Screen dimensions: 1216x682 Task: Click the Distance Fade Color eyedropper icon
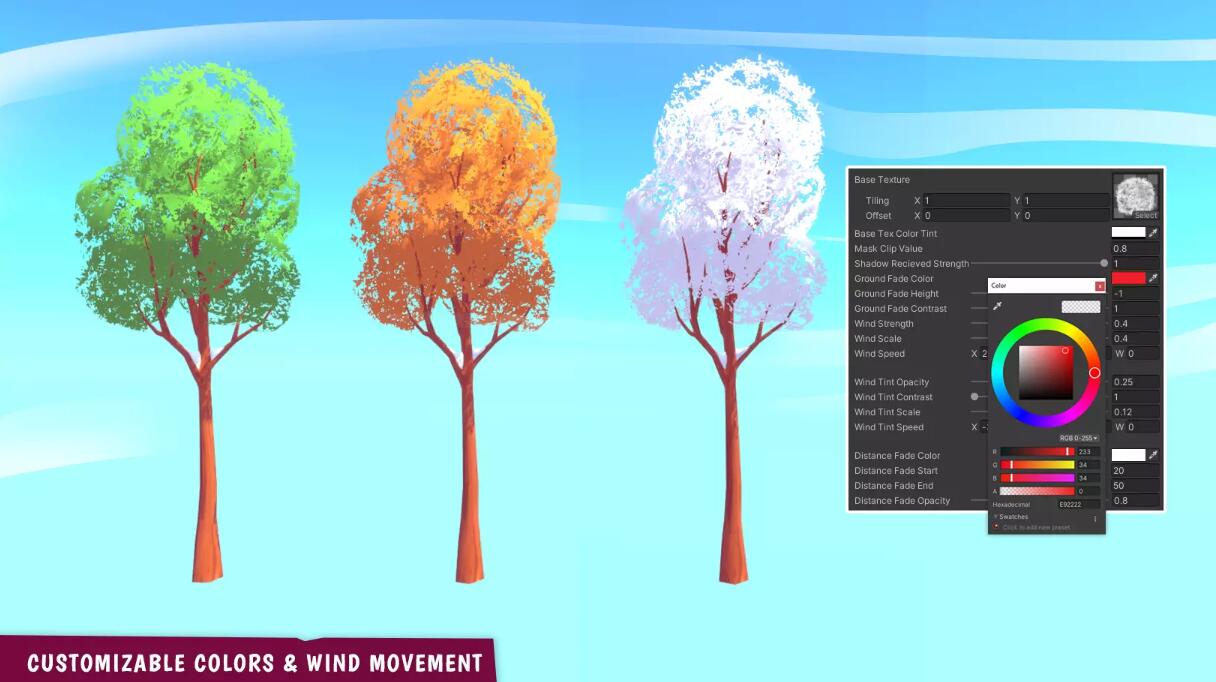pyautogui.click(x=1153, y=455)
